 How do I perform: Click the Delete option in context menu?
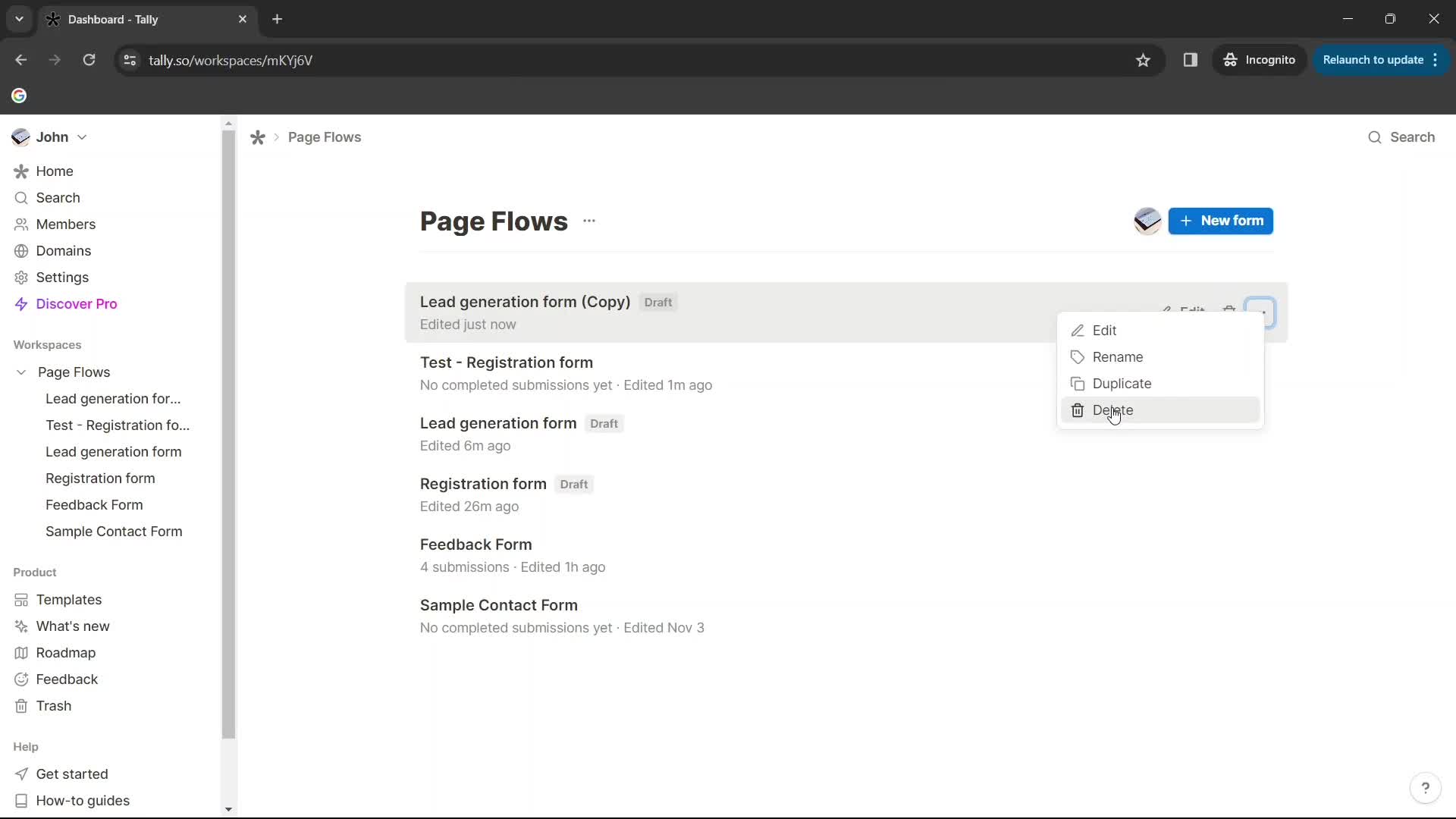click(x=1113, y=410)
